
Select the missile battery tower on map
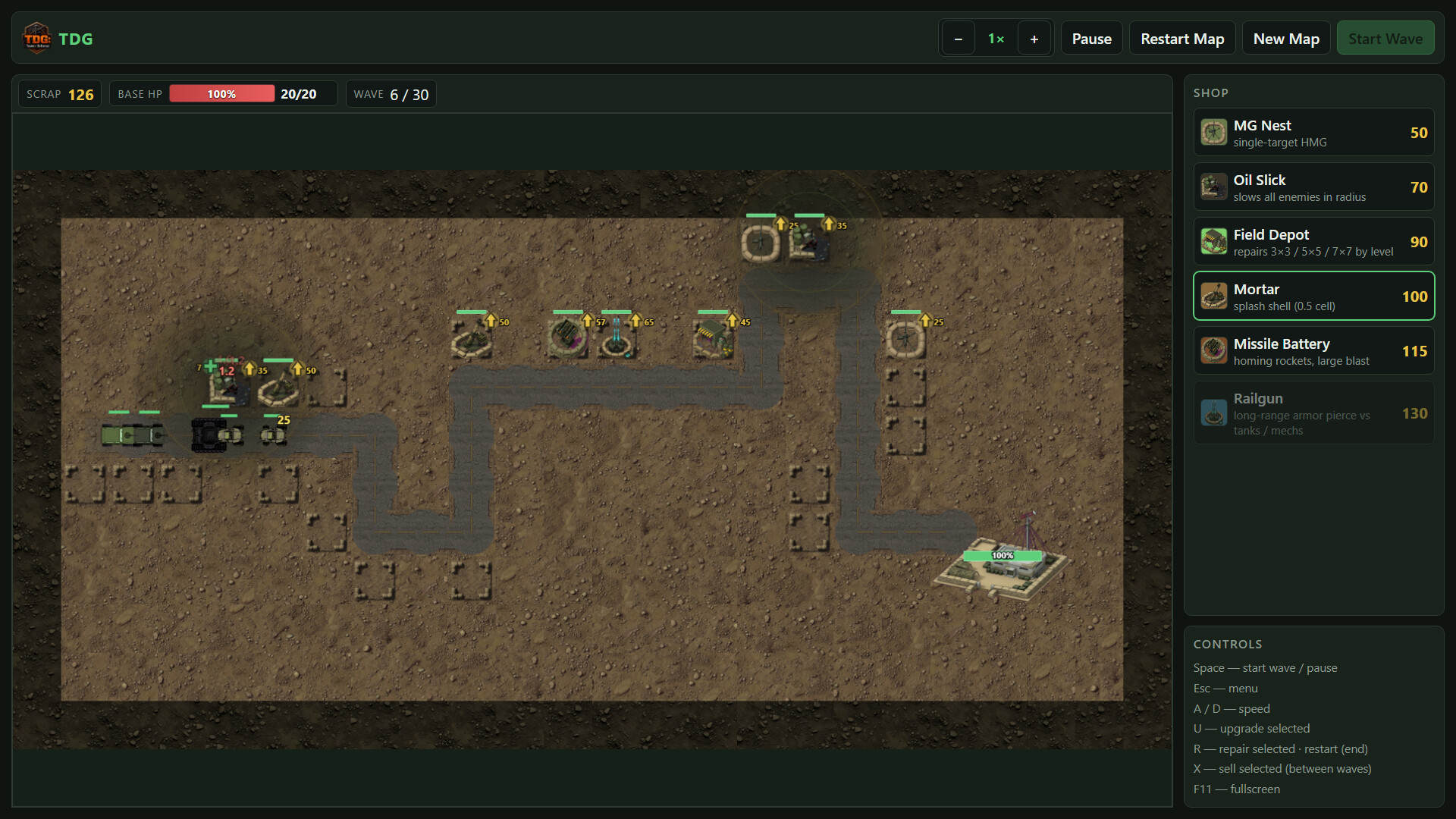point(566,337)
